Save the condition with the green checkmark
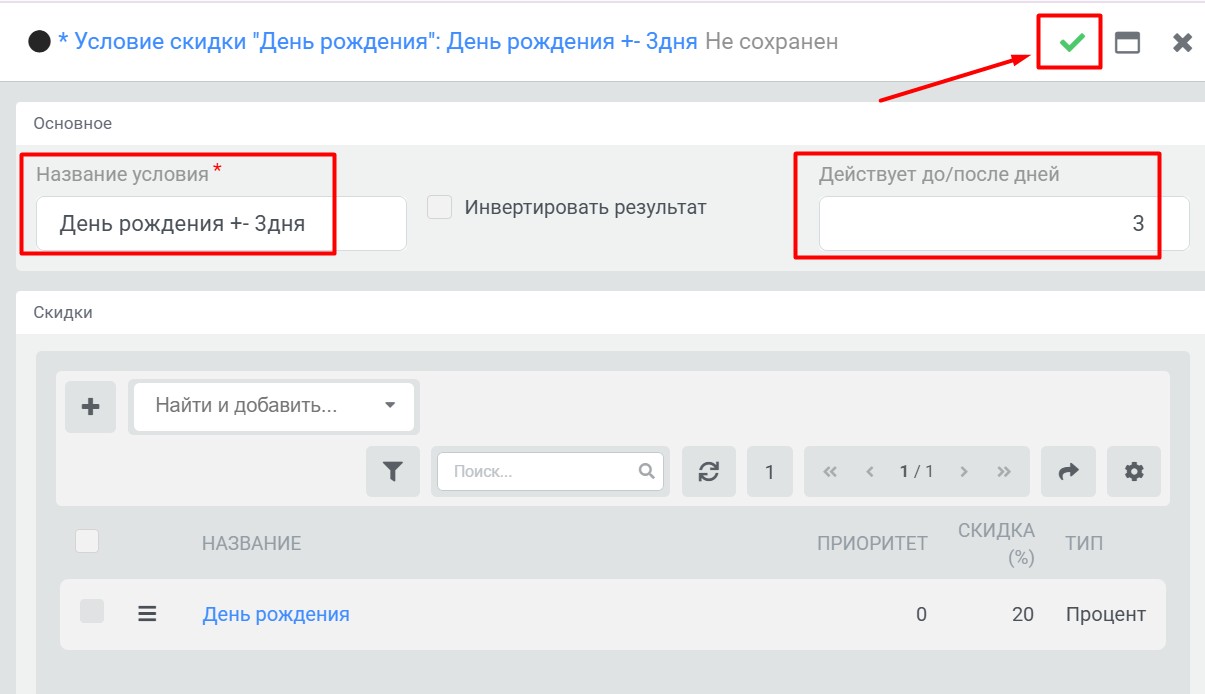 coord(1072,43)
